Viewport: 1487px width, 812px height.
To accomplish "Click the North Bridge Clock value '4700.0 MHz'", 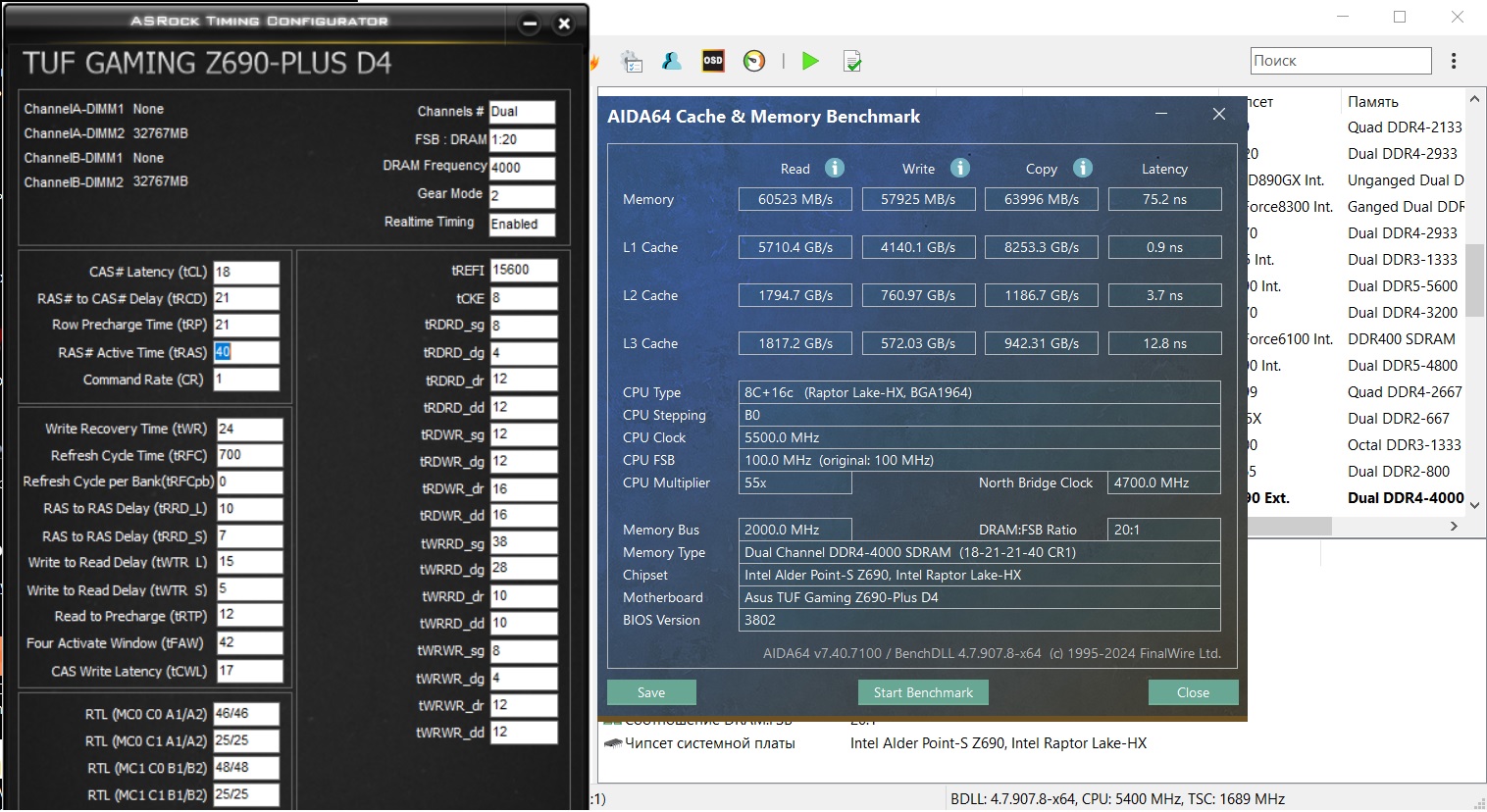I will tap(1164, 482).
